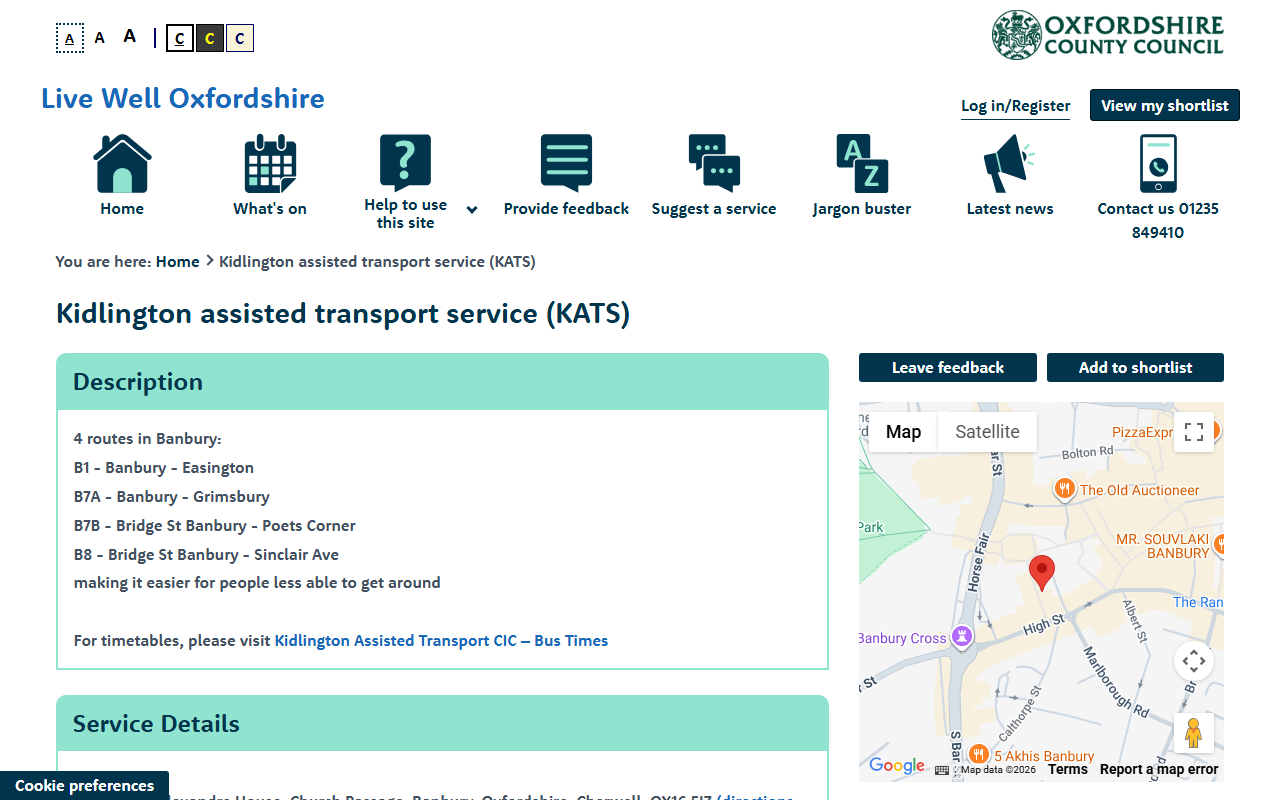This screenshot has height=800, width=1280.
Task: Switch to the Map view tab
Action: (903, 432)
